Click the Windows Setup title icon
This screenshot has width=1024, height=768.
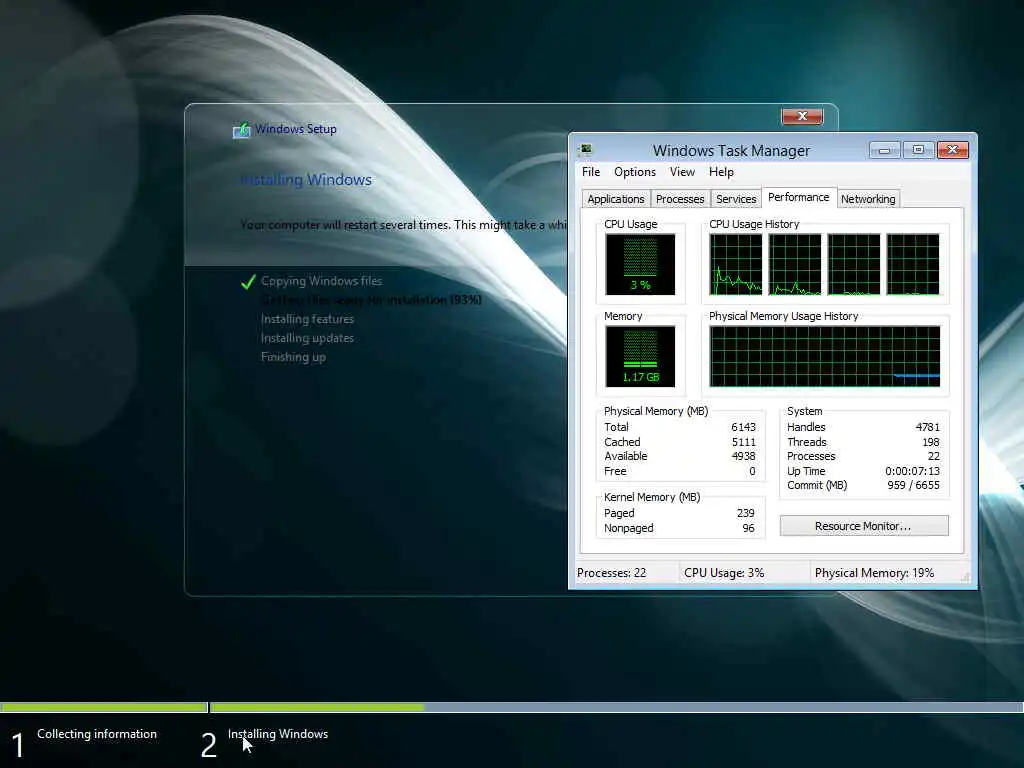(242, 129)
